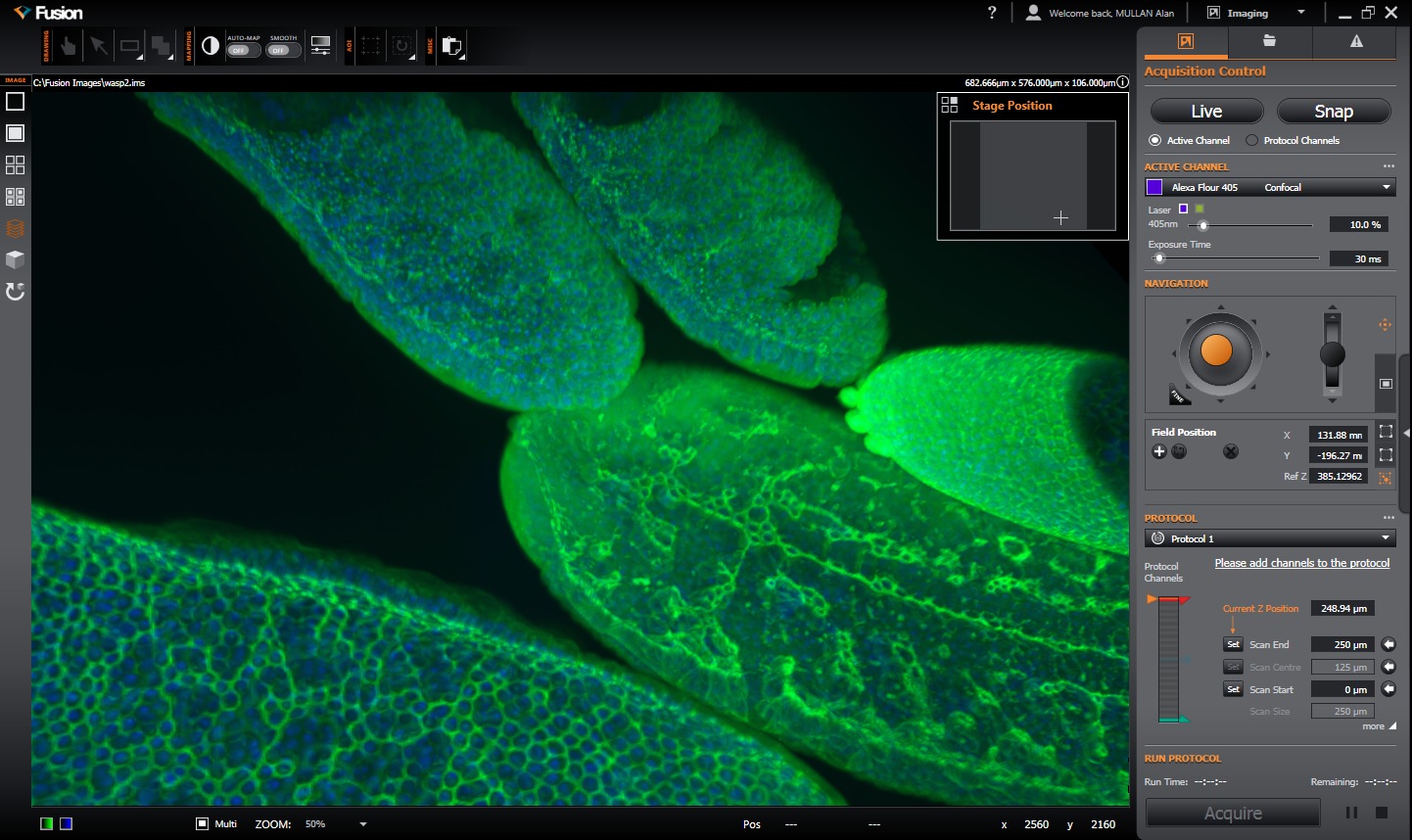Add a field position with plus icon

tap(1159, 451)
